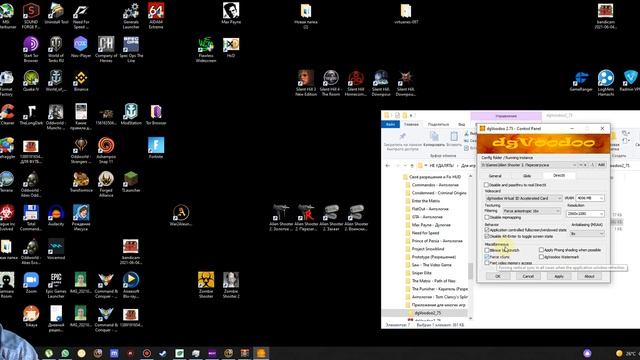Open the Zoom desktop shortcut
The width and height of the screenshot is (640, 360).
coord(31,283)
